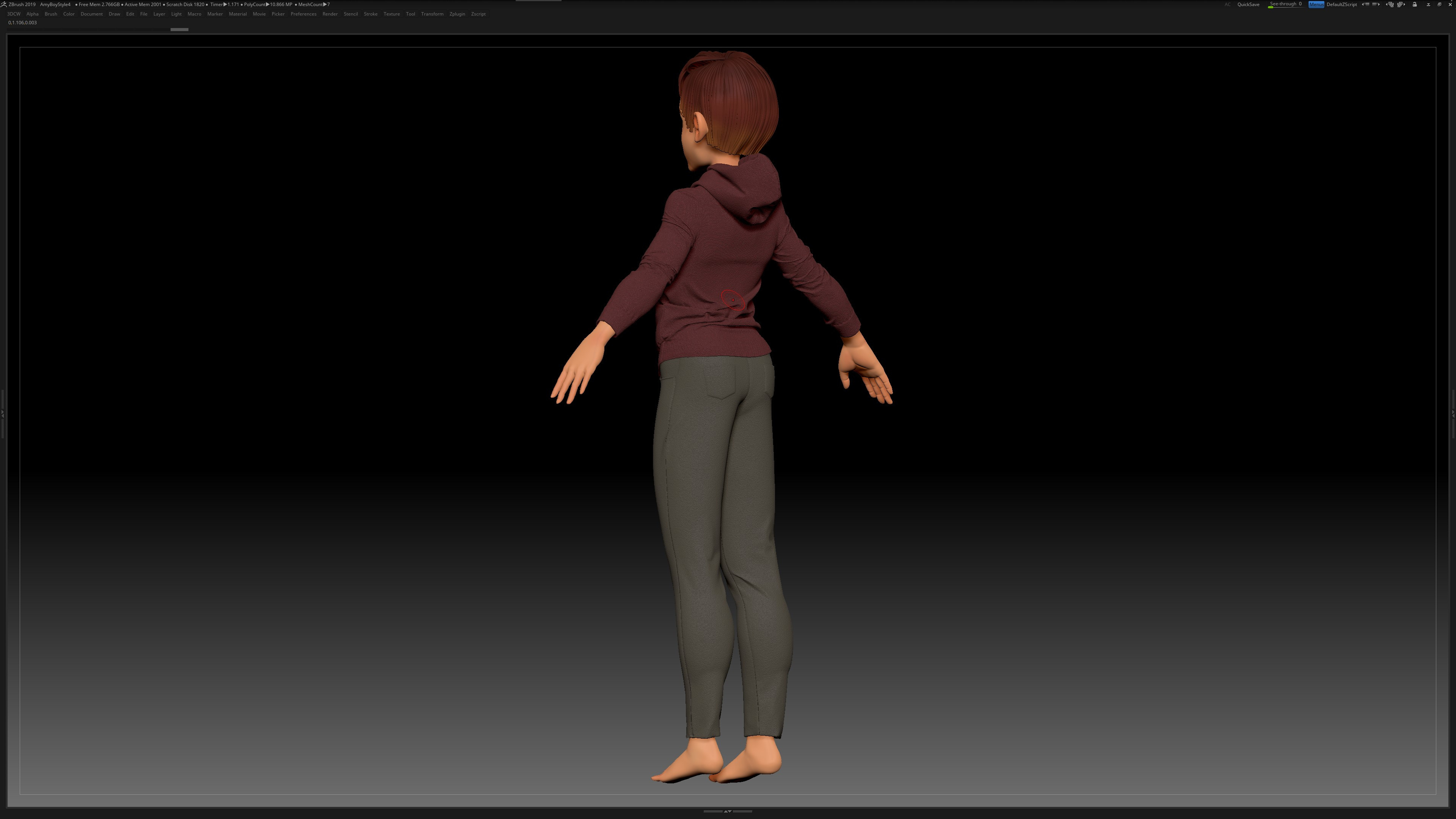Open the Color menu

pyautogui.click(x=69, y=14)
